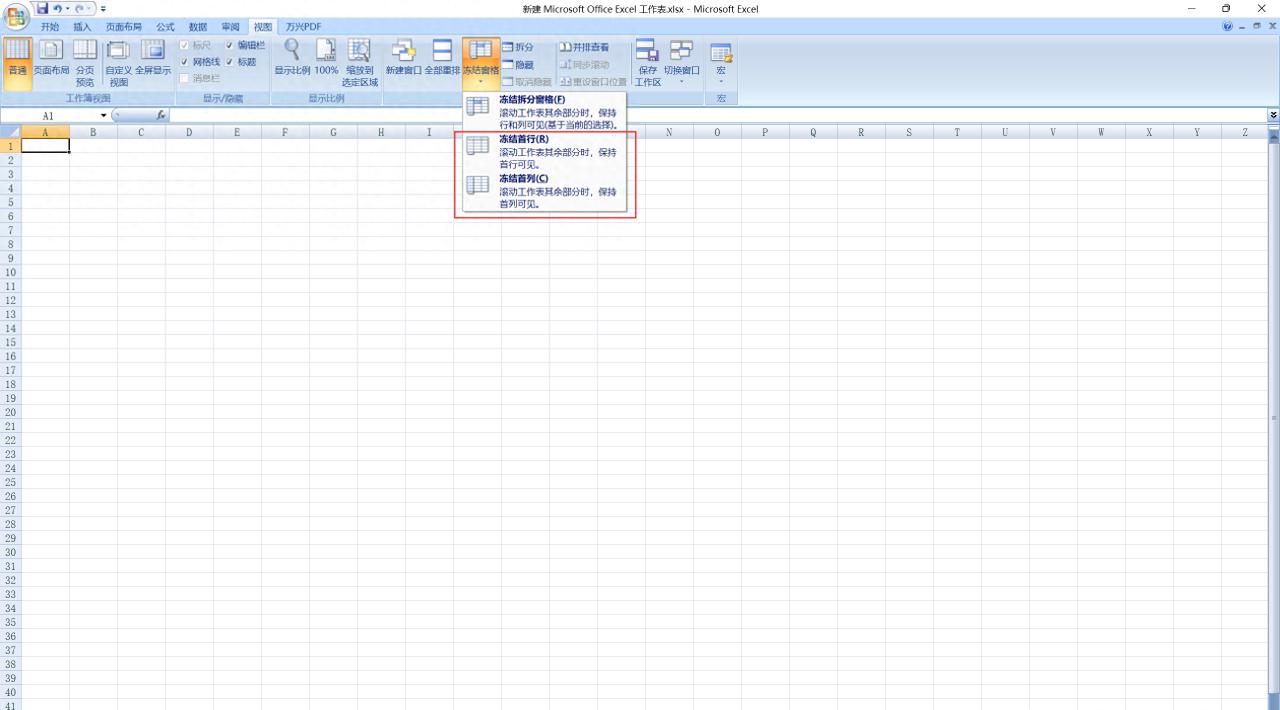
Task: Click into the formula bar input
Action: (717, 116)
